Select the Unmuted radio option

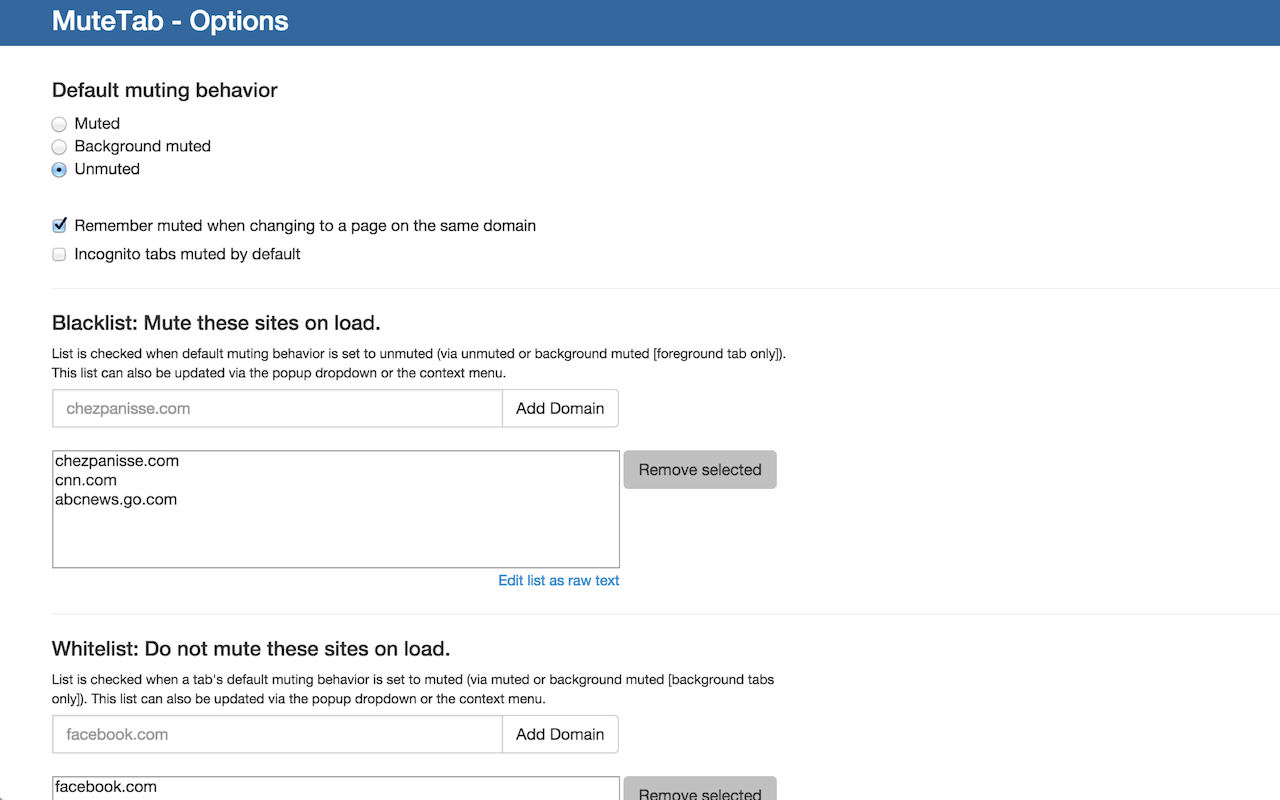point(59,170)
